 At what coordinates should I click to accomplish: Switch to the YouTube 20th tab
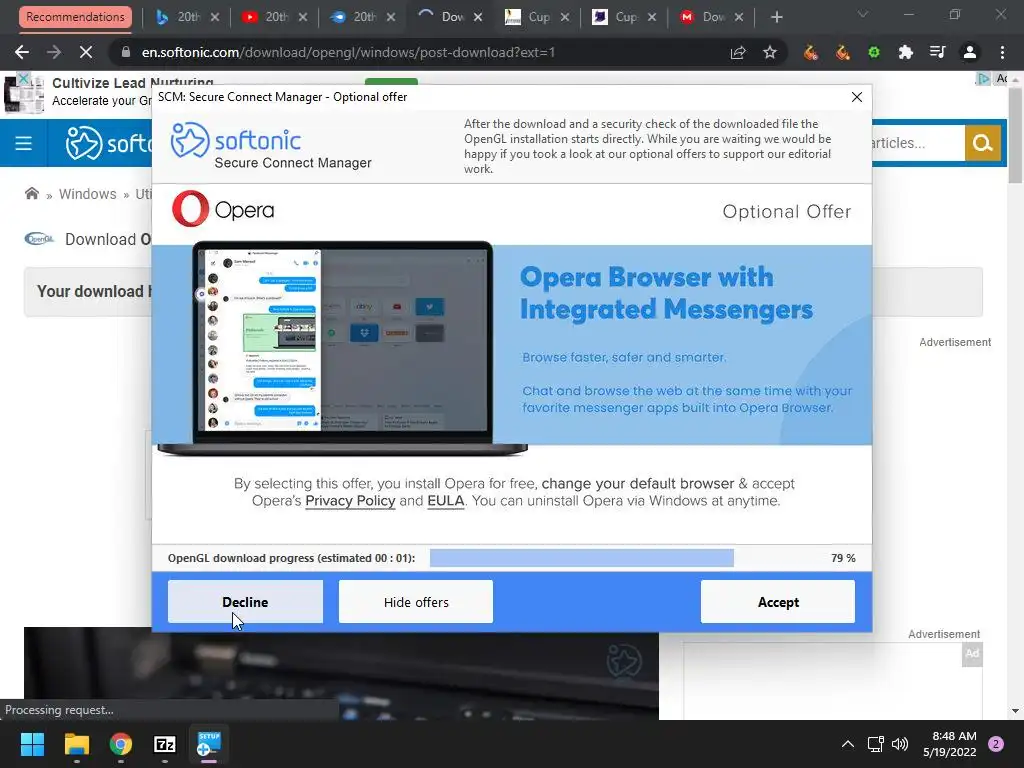266,17
